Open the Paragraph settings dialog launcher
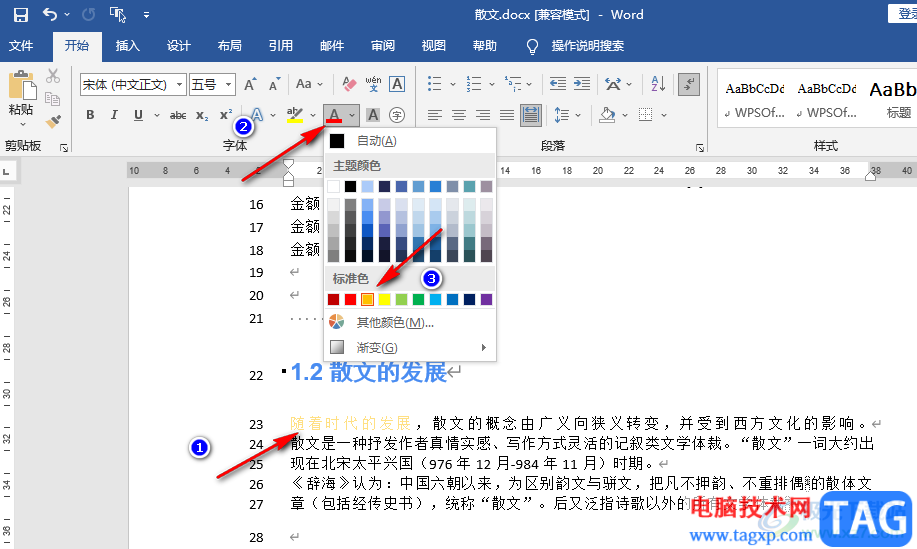This screenshot has height=549, width=917. pyautogui.click(x=700, y=148)
